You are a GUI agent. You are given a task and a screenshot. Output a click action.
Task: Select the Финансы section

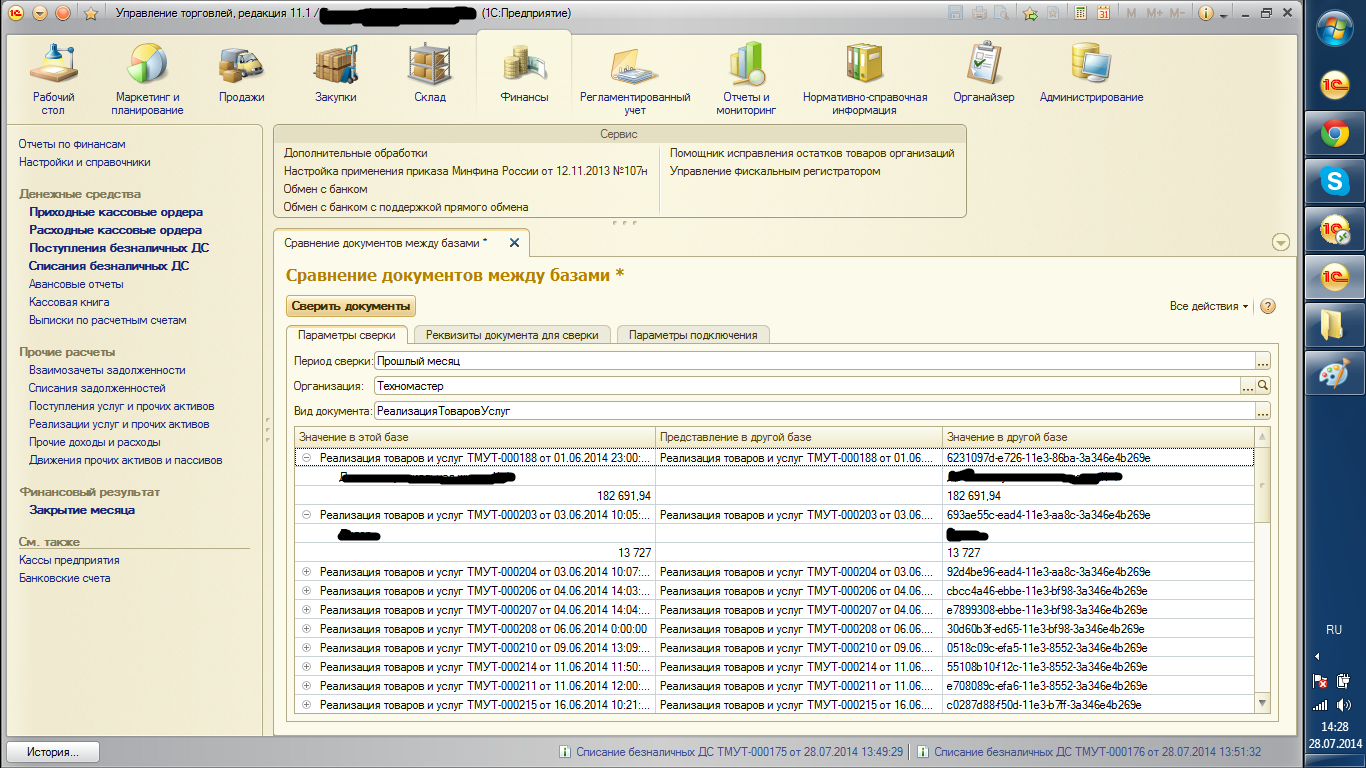click(524, 75)
